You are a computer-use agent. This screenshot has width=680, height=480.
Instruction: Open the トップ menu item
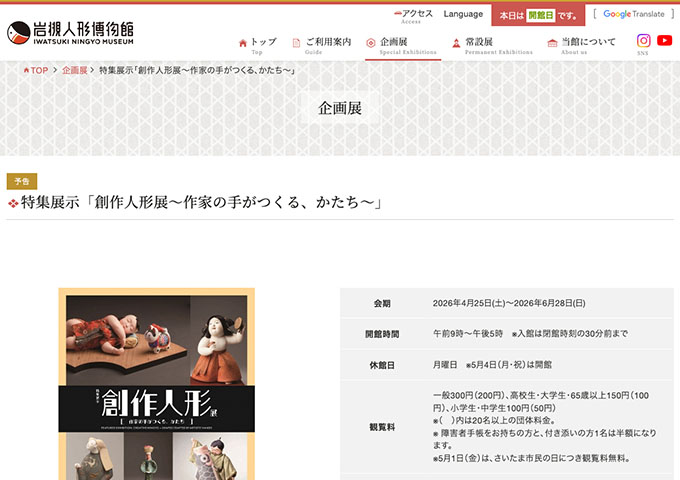click(258, 46)
